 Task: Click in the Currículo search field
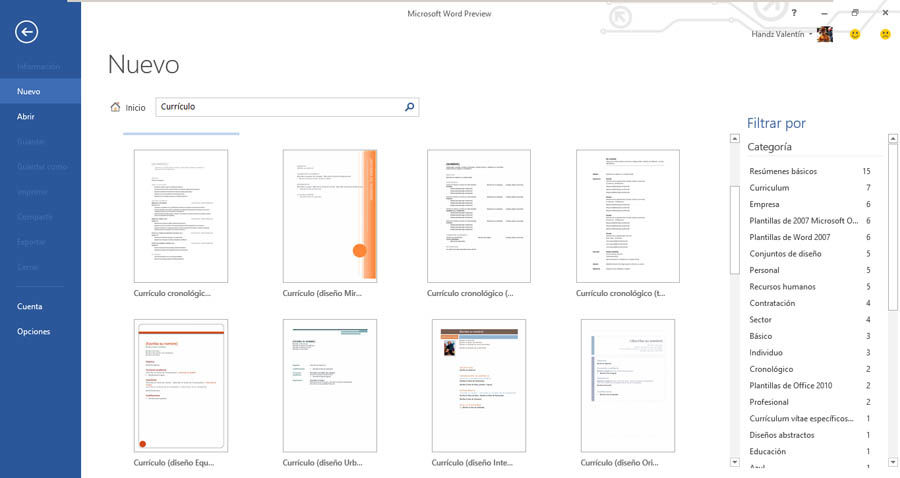pyautogui.click(x=278, y=107)
